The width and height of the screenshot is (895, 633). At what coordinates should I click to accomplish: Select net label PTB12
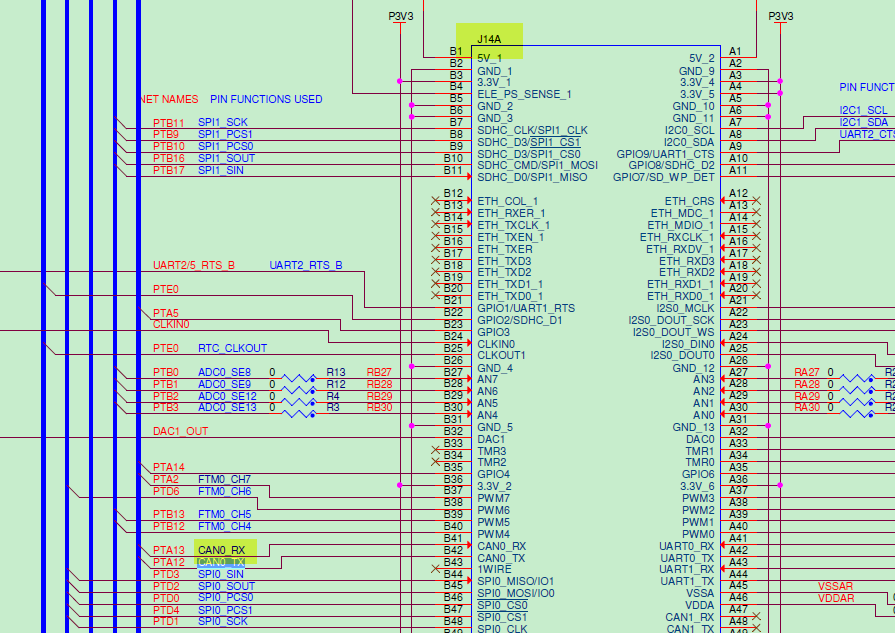pyautogui.click(x=169, y=526)
